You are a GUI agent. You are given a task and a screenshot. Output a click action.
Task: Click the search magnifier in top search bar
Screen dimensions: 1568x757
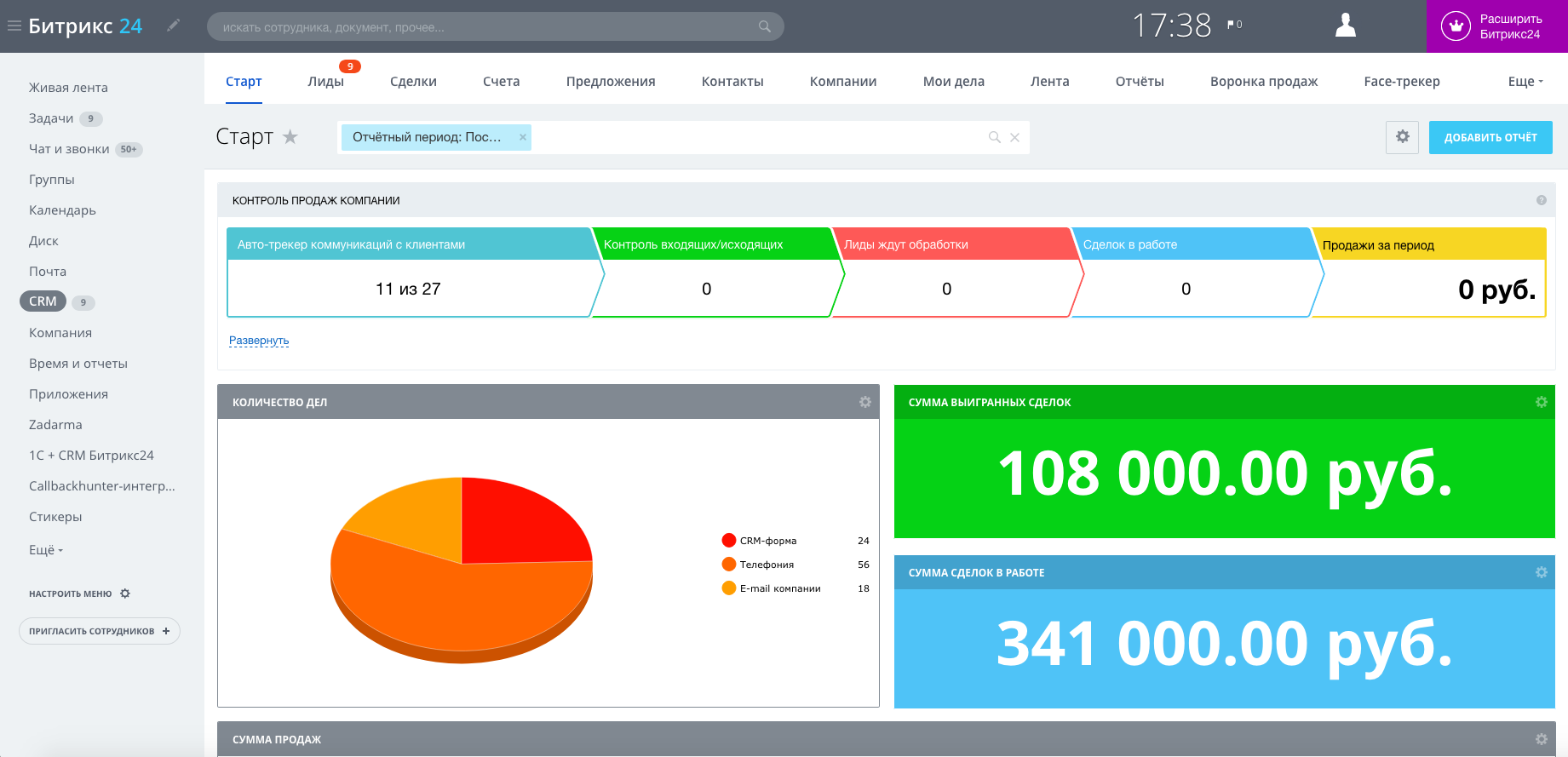pyautogui.click(x=764, y=26)
